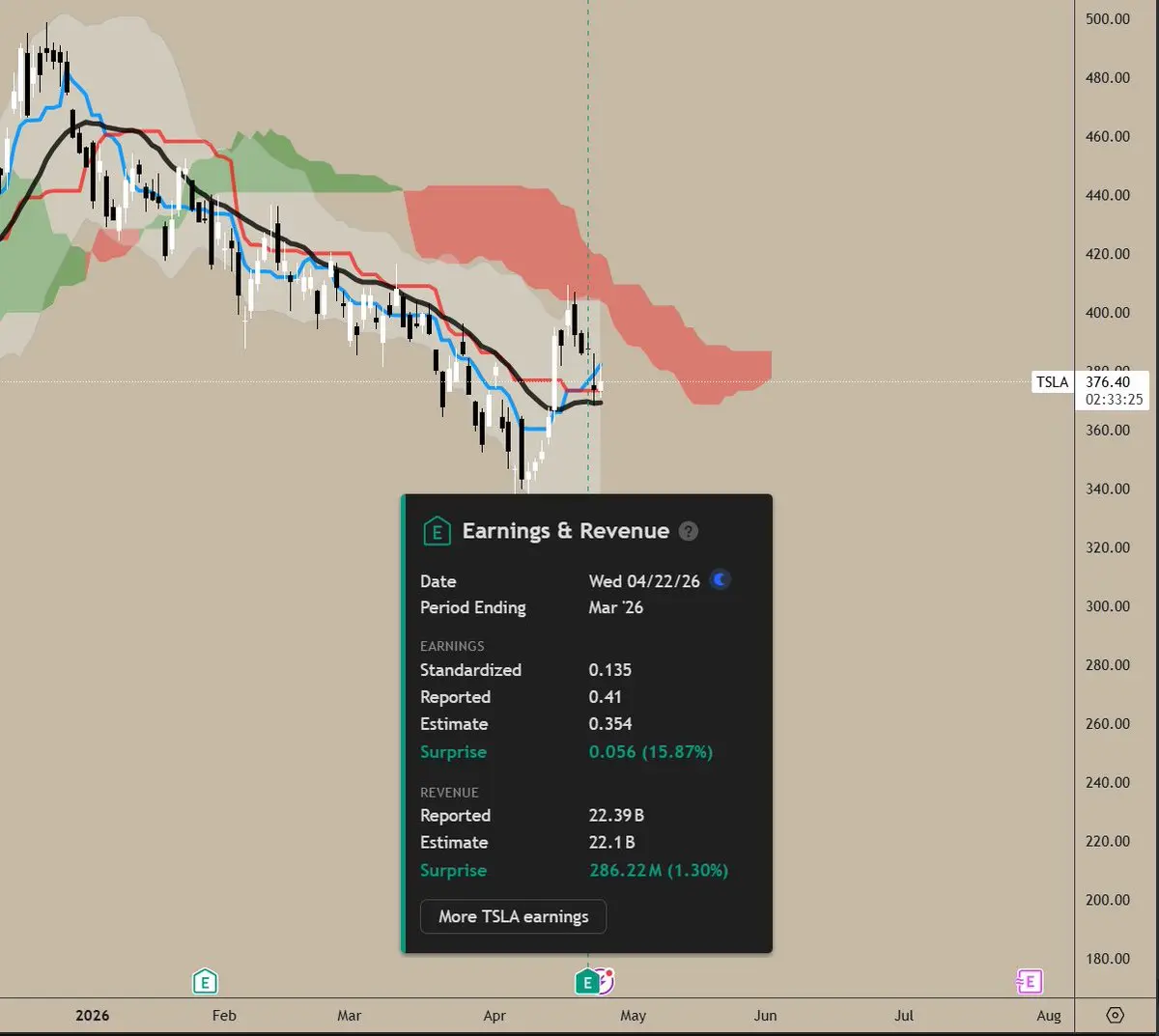This screenshot has width=1159, height=1036.
Task: Select the Feb label on time axis
Action: 224,1016
